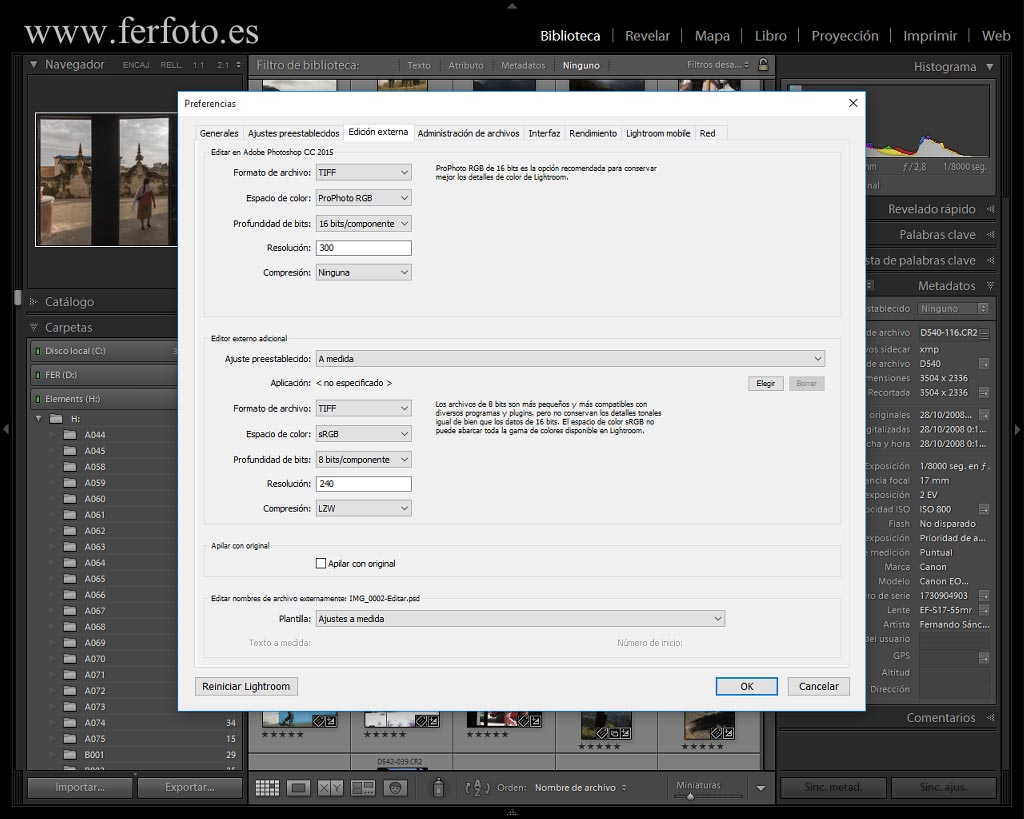Open Compresión Ninguna dropdown

364,272
